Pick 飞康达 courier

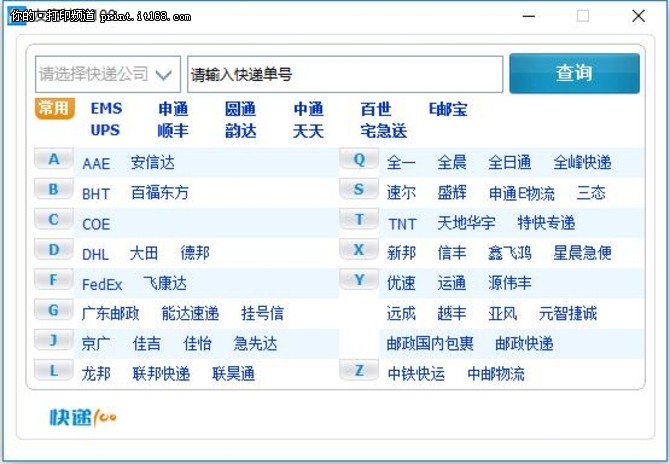[165, 283]
